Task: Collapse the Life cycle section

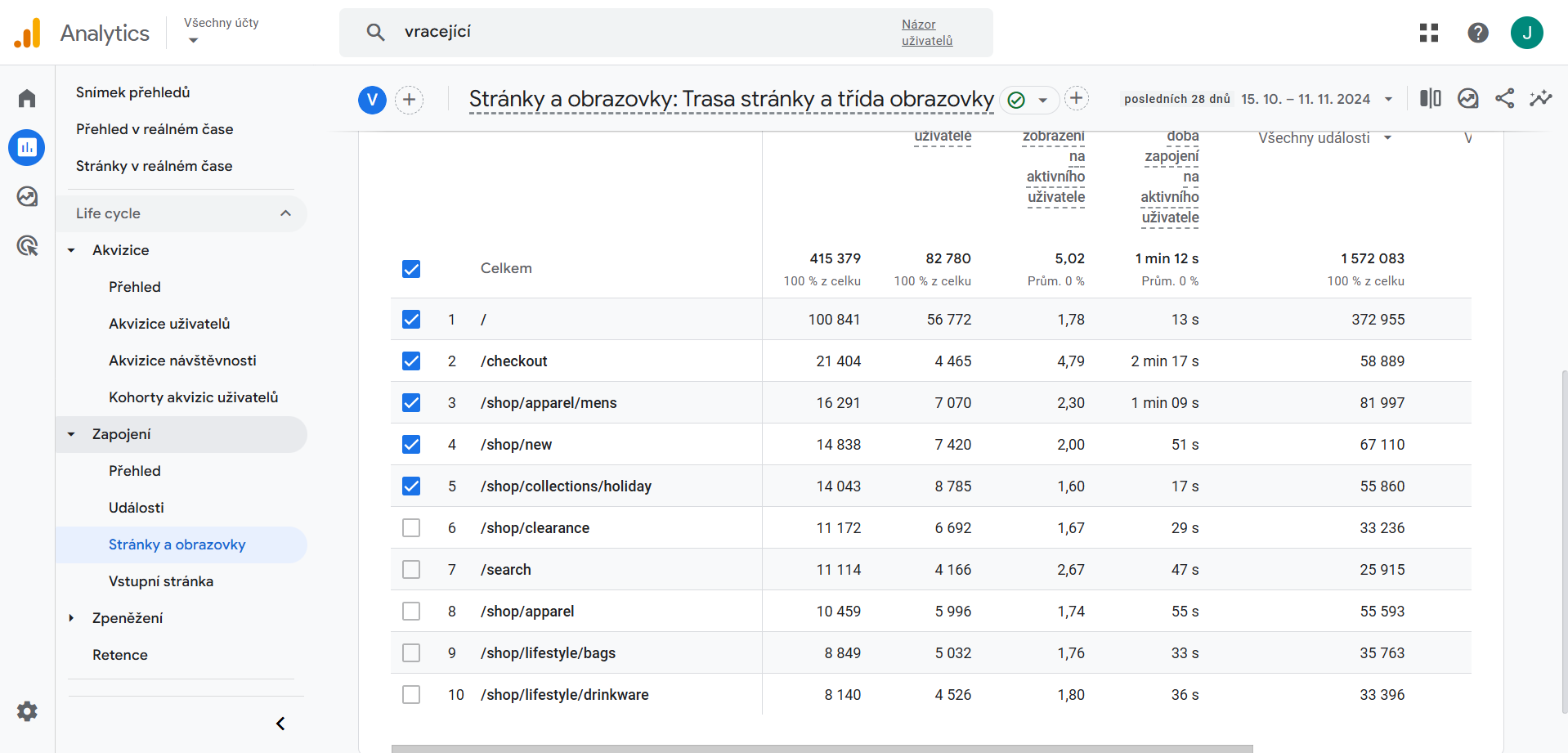Action: (285, 213)
